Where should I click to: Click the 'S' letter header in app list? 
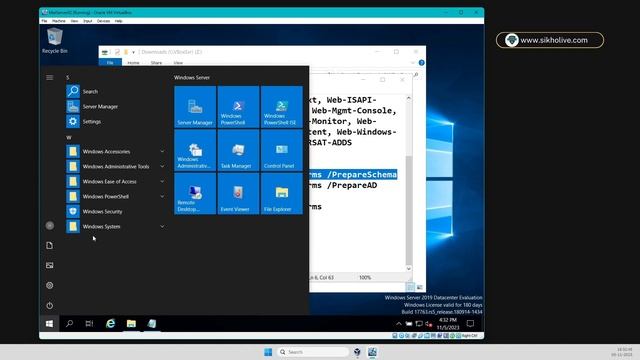[68, 78]
